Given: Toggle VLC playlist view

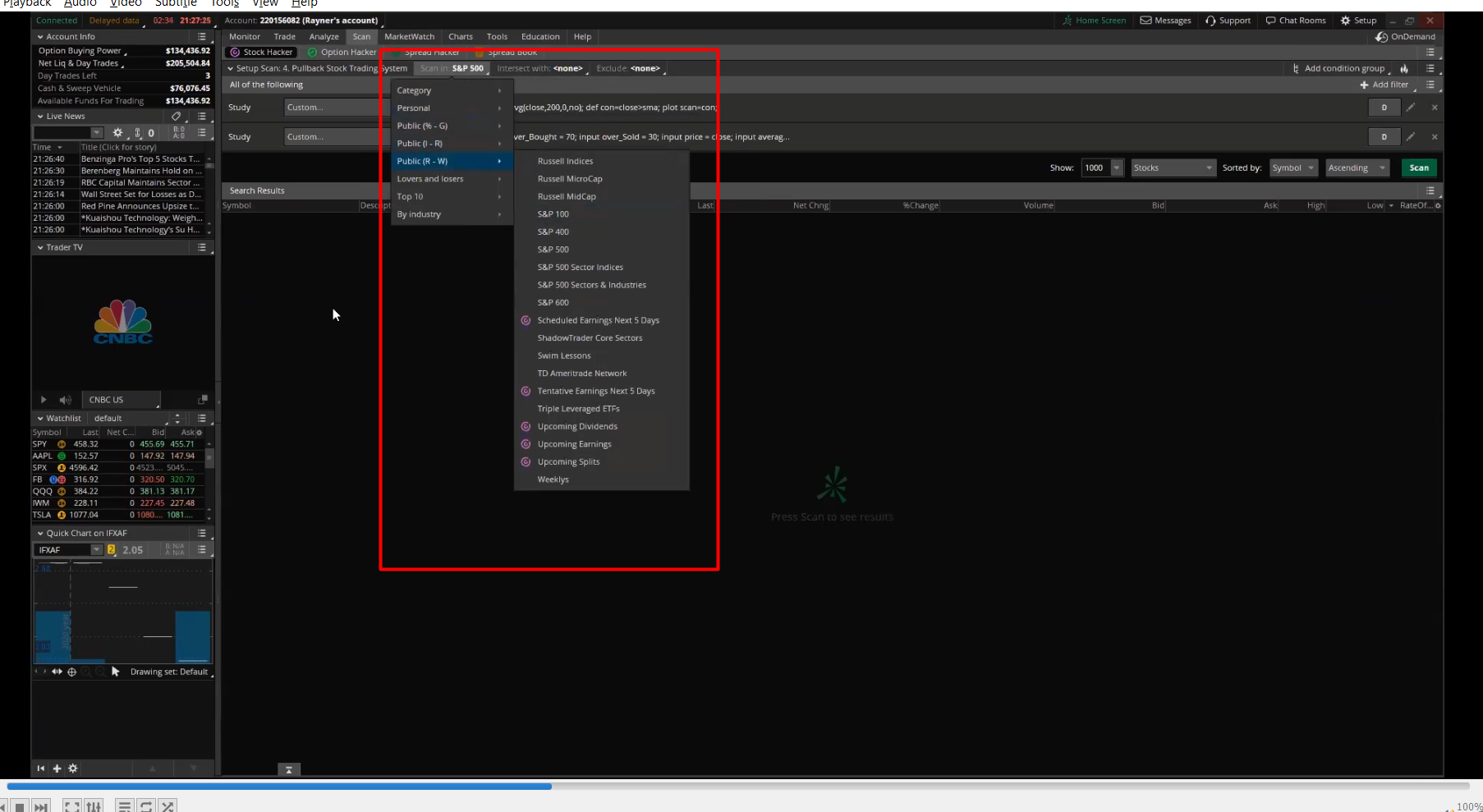Looking at the screenshot, I should point(125,806).
